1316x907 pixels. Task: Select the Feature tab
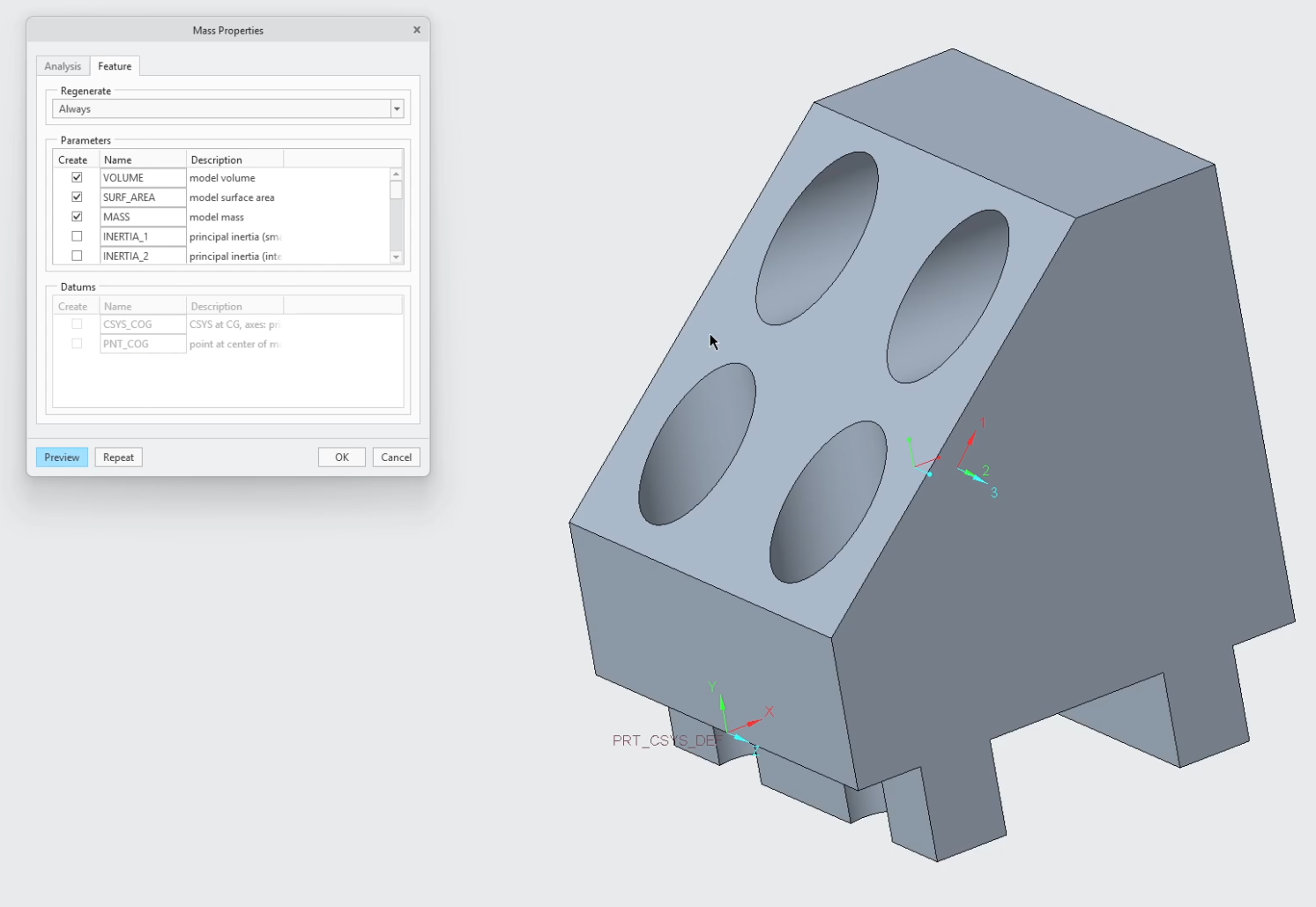click(x=115, y=66)
